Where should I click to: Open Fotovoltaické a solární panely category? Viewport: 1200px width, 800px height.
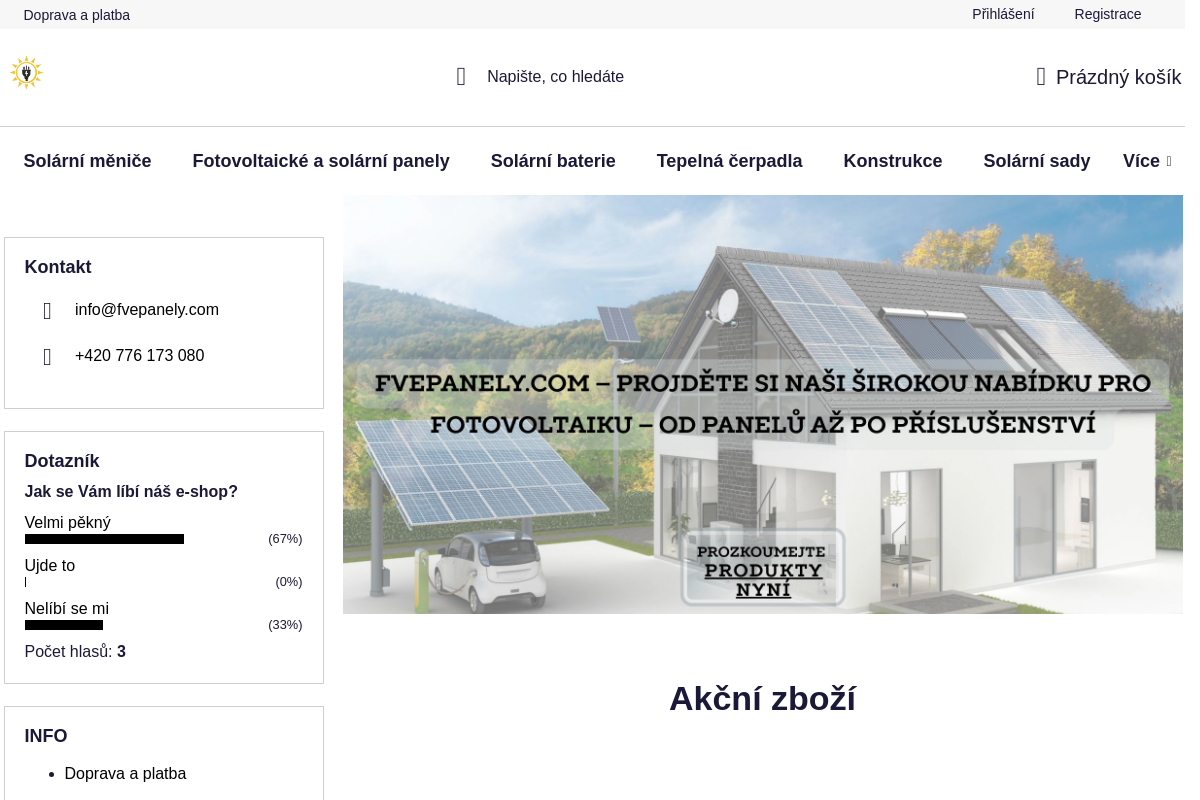(x=321, y=161)
